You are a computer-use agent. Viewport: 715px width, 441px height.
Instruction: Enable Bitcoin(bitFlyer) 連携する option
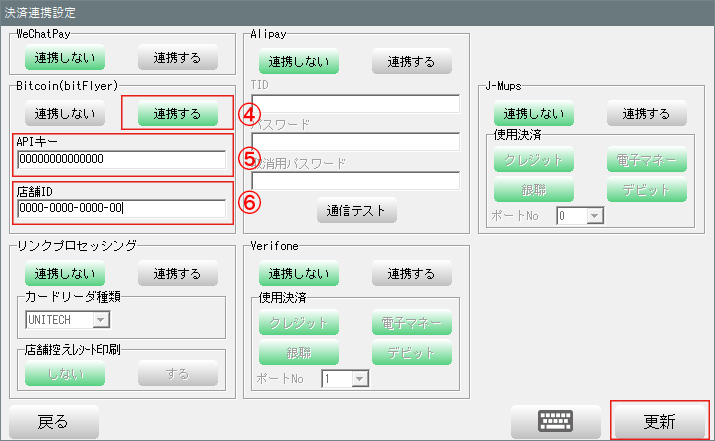(x=177, y=113)
